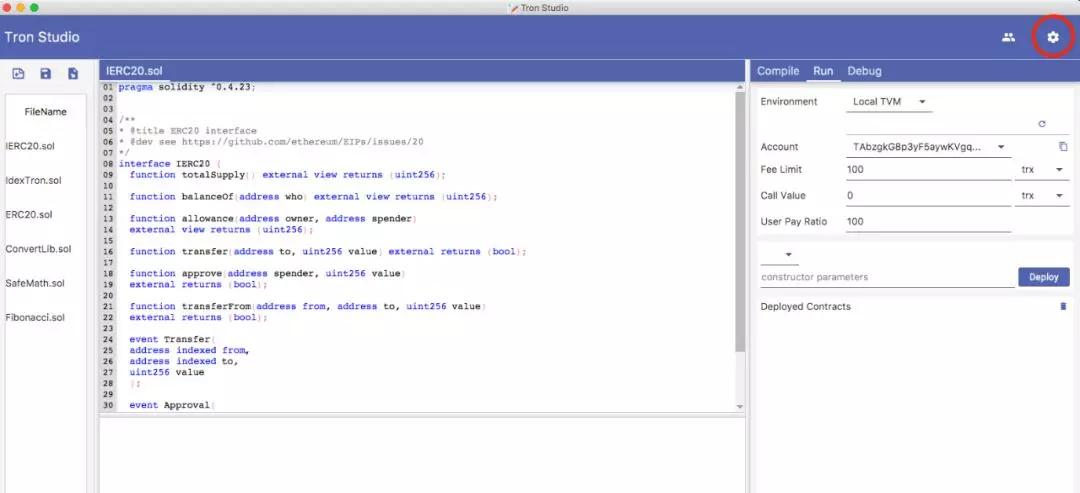Click the editor scroll up arrow

pyautogui.click(x=740, y=87)
